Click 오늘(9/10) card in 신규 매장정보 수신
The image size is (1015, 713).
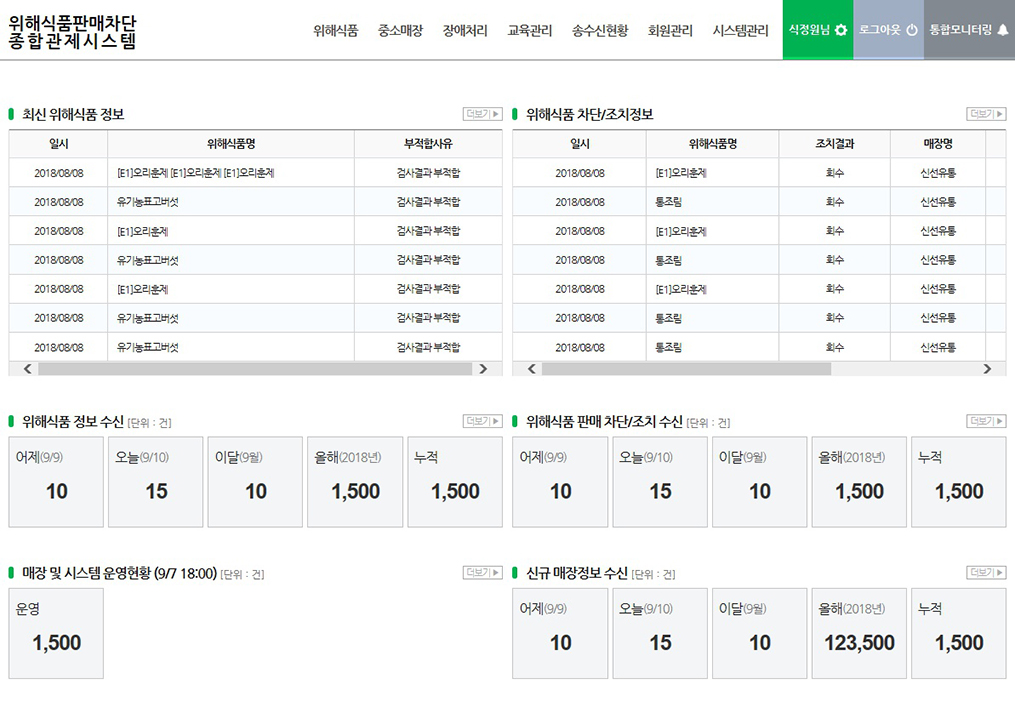tap(660, 633)
